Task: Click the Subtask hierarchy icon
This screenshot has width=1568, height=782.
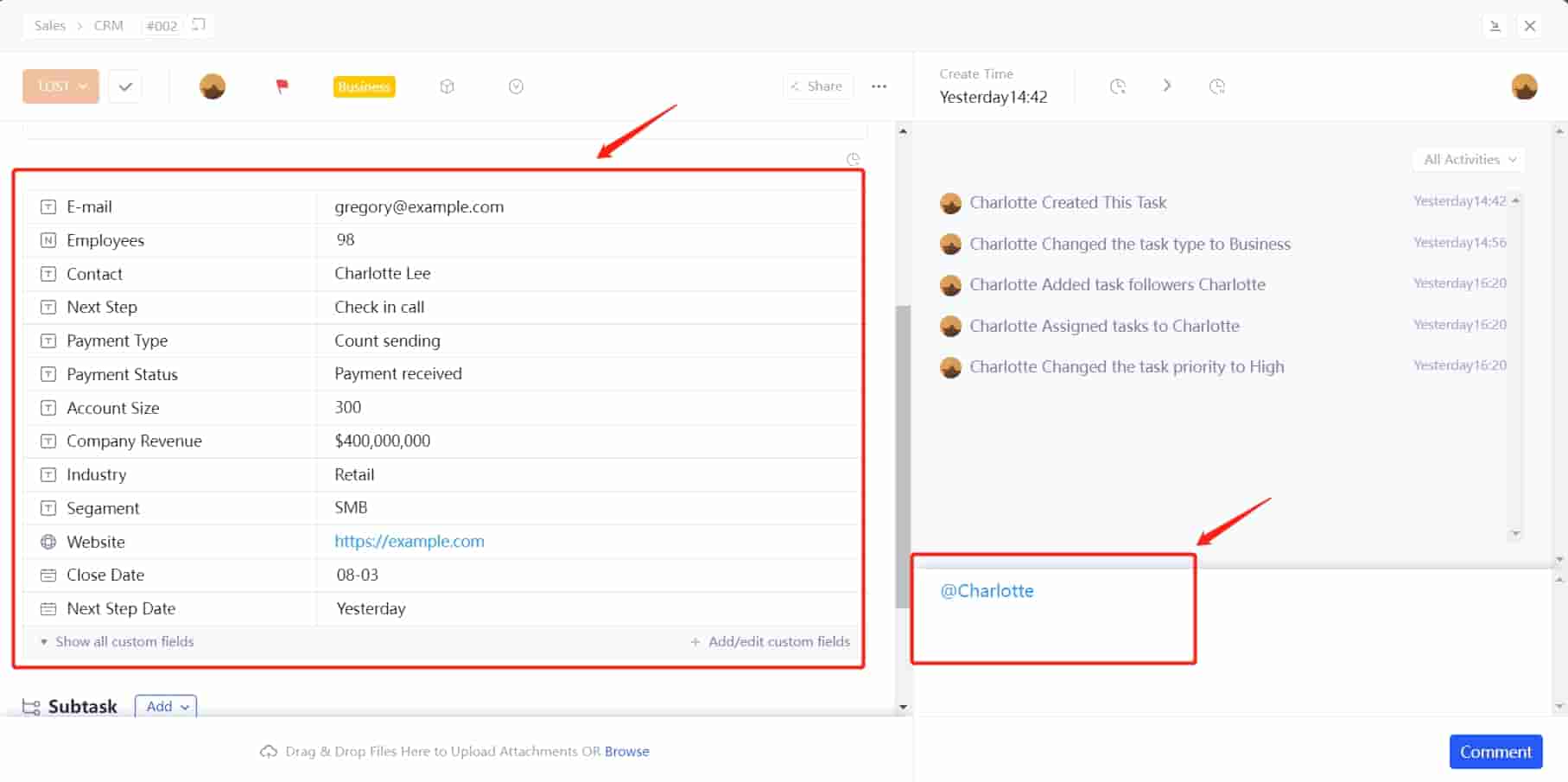Action: click(29, 707)
